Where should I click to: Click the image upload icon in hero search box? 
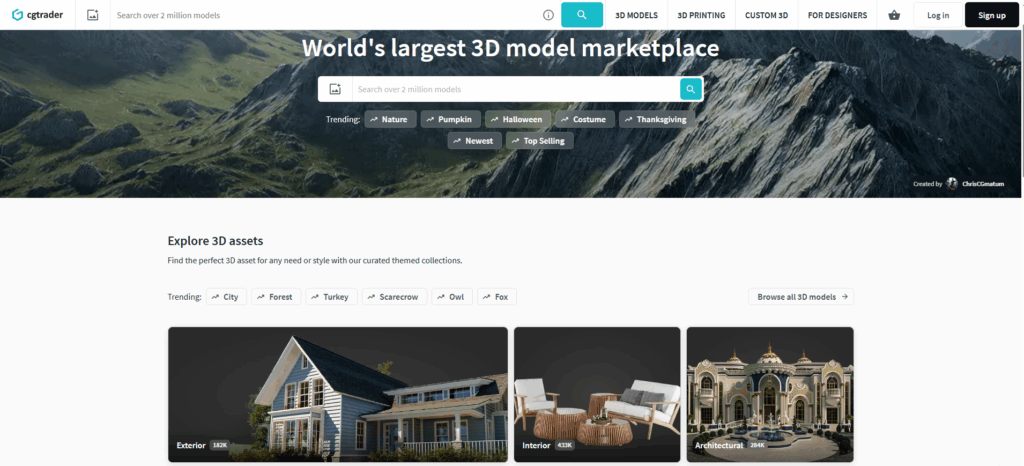click(335, 89)
